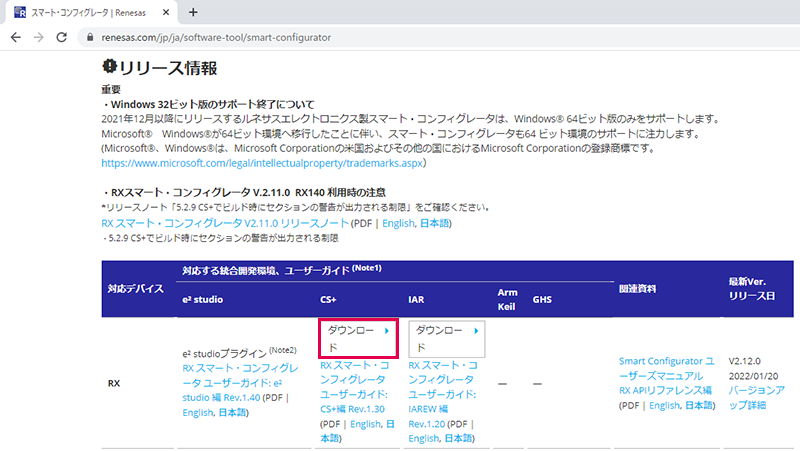Open English link under IAREW user guide

pos(423,439)
